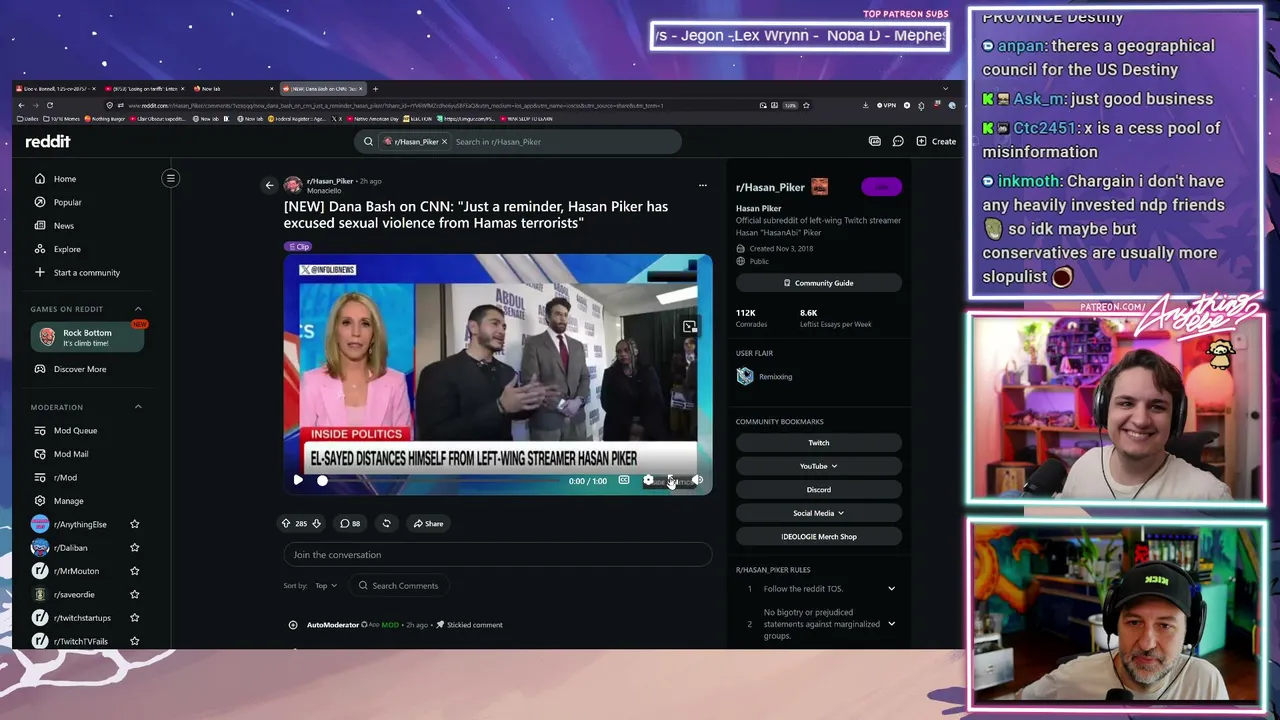The image size is (1280, 720).
Task: Upvote the Dana Bash post
Action: pyautogui.click(x=286, y=523)
